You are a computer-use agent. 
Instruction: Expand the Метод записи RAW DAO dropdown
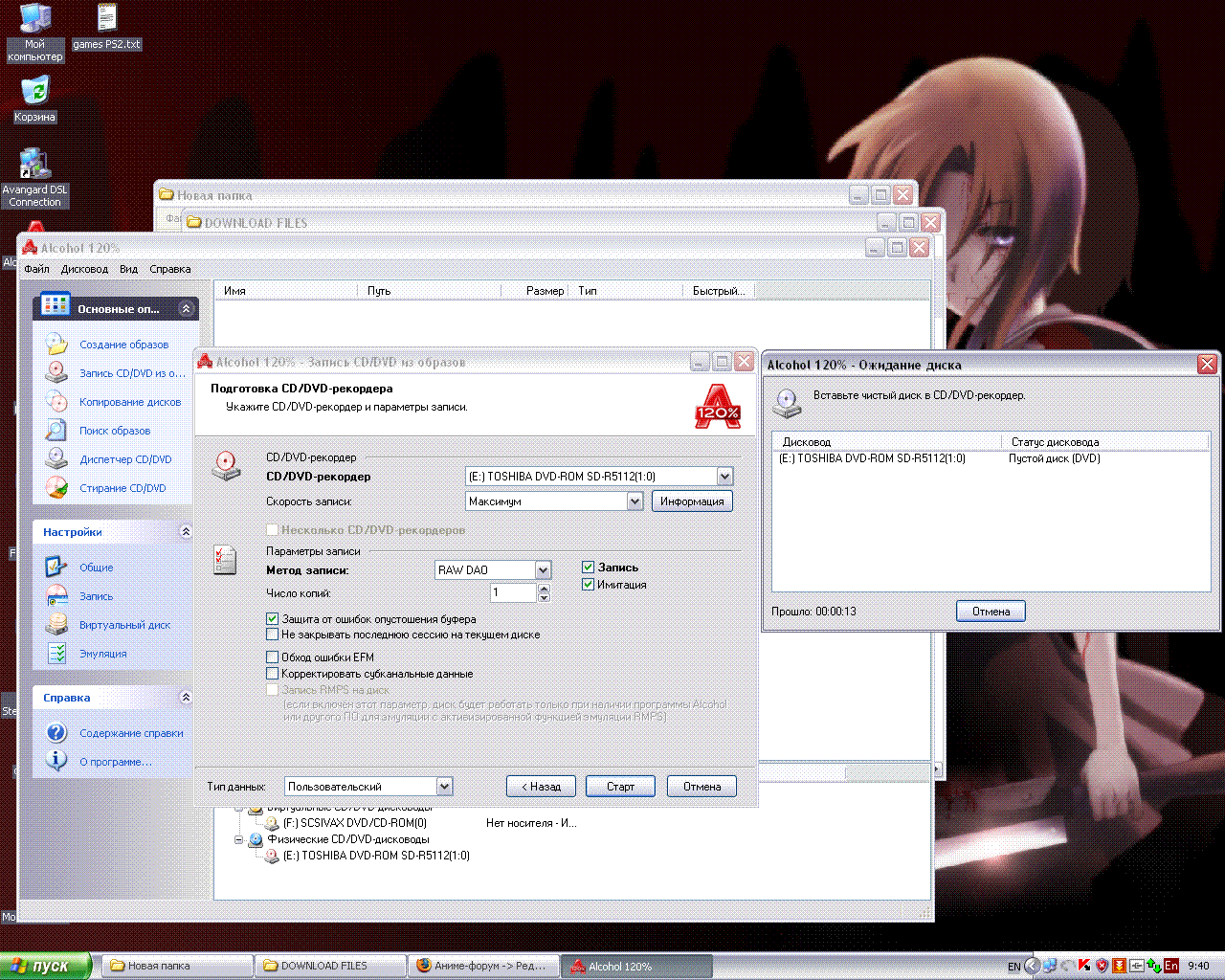point(543,570)
